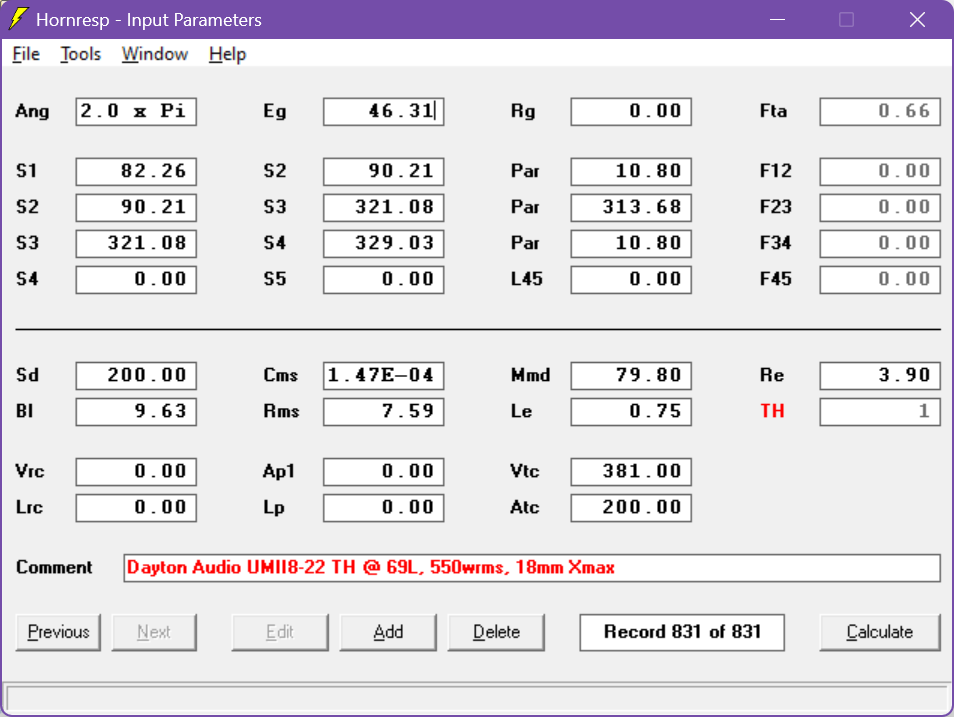Click the Bl field with 9.63

click(x=136, y=411)
